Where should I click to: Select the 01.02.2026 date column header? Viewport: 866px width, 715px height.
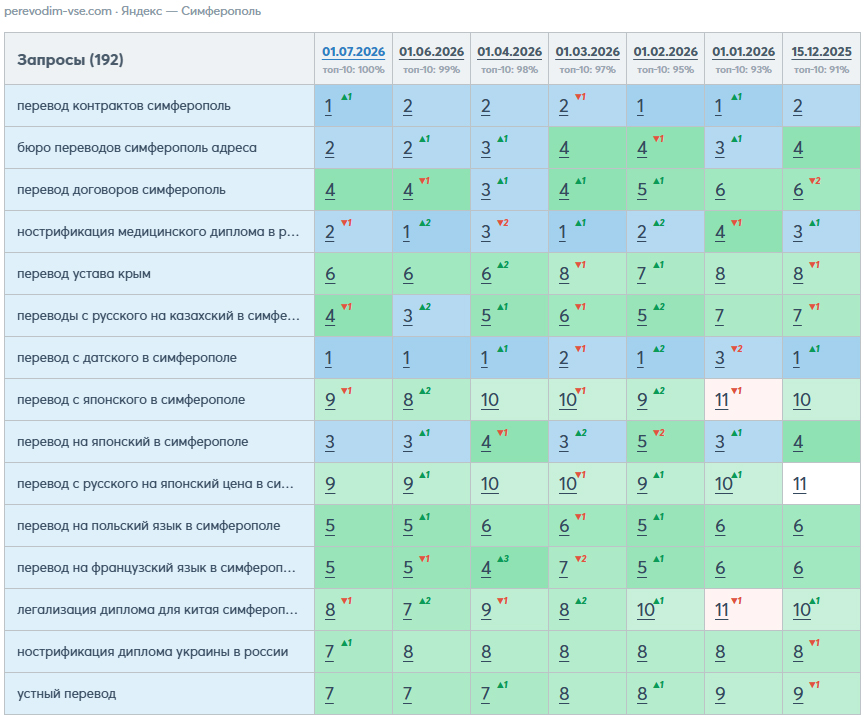pos(666,52)
